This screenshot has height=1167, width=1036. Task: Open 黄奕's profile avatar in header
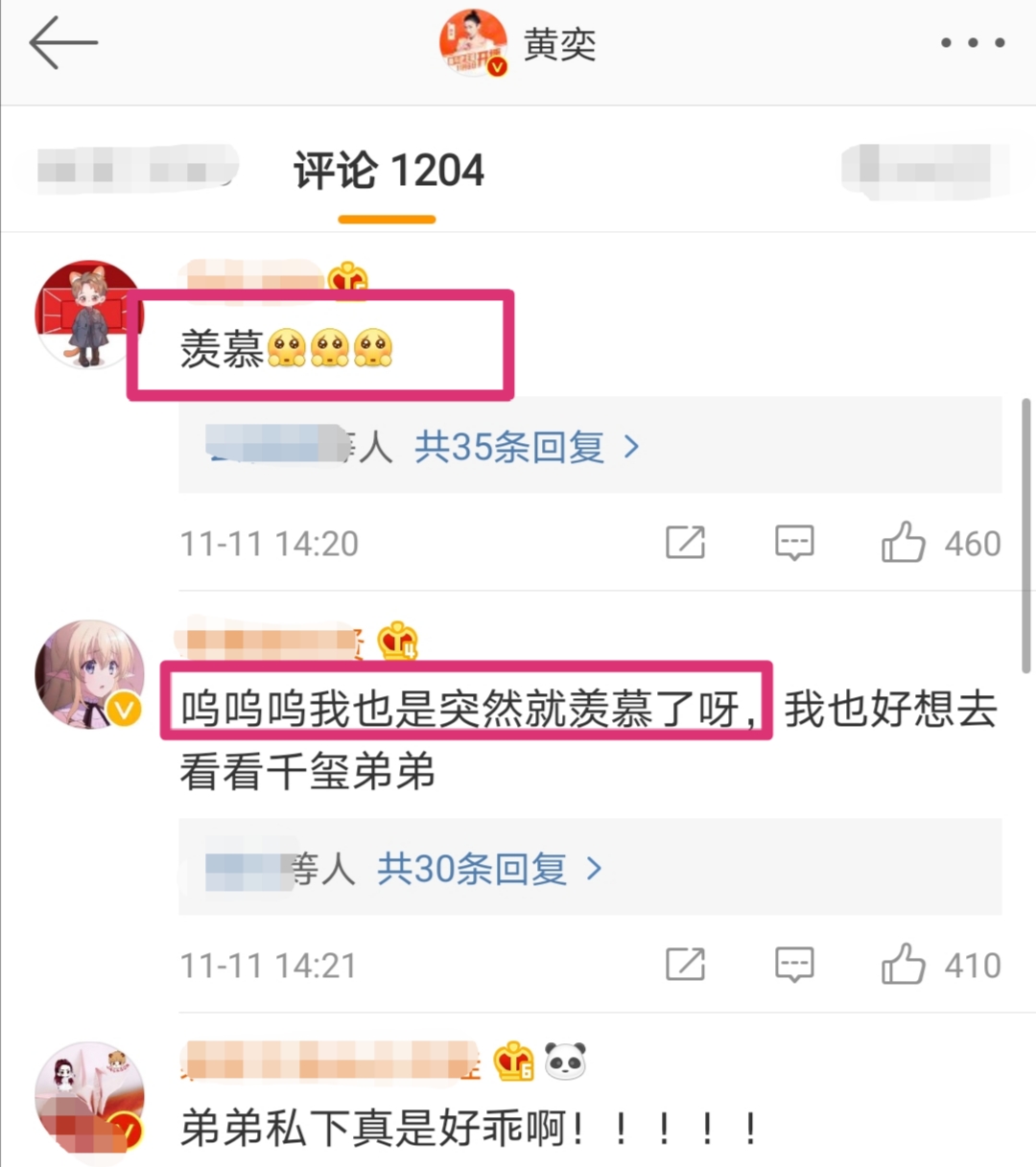click(x=473, y=42)
